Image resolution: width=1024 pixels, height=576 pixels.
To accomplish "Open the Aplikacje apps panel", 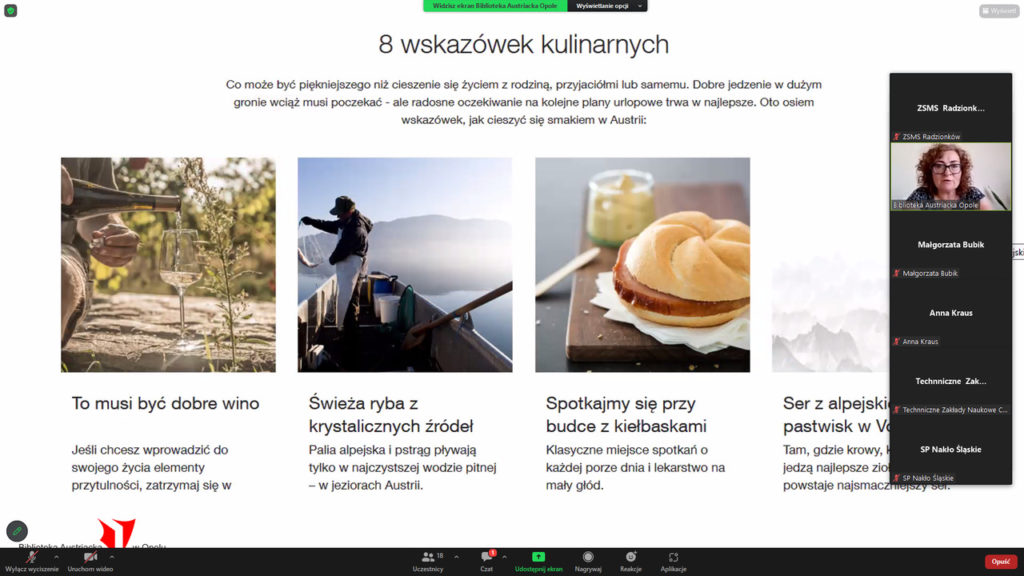I will click(673, 560).
